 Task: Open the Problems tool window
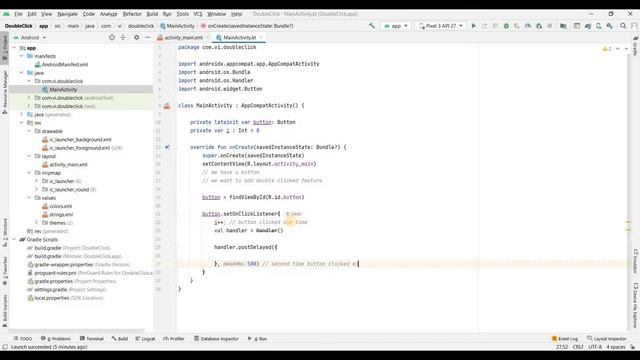56,339
